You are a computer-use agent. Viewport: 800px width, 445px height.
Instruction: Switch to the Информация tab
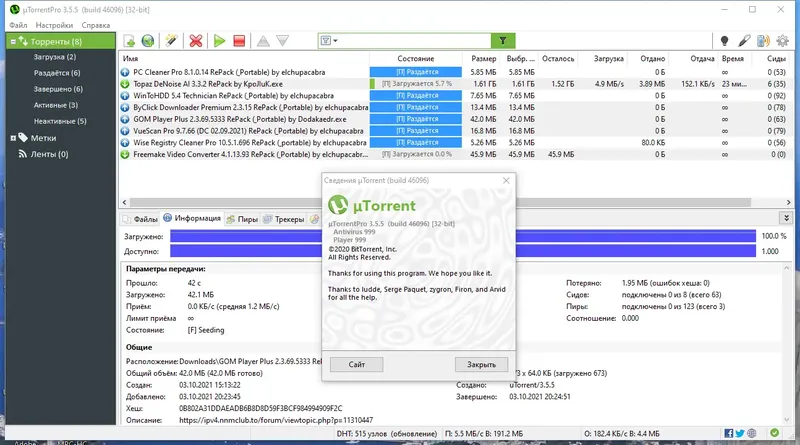pos(192,218)
